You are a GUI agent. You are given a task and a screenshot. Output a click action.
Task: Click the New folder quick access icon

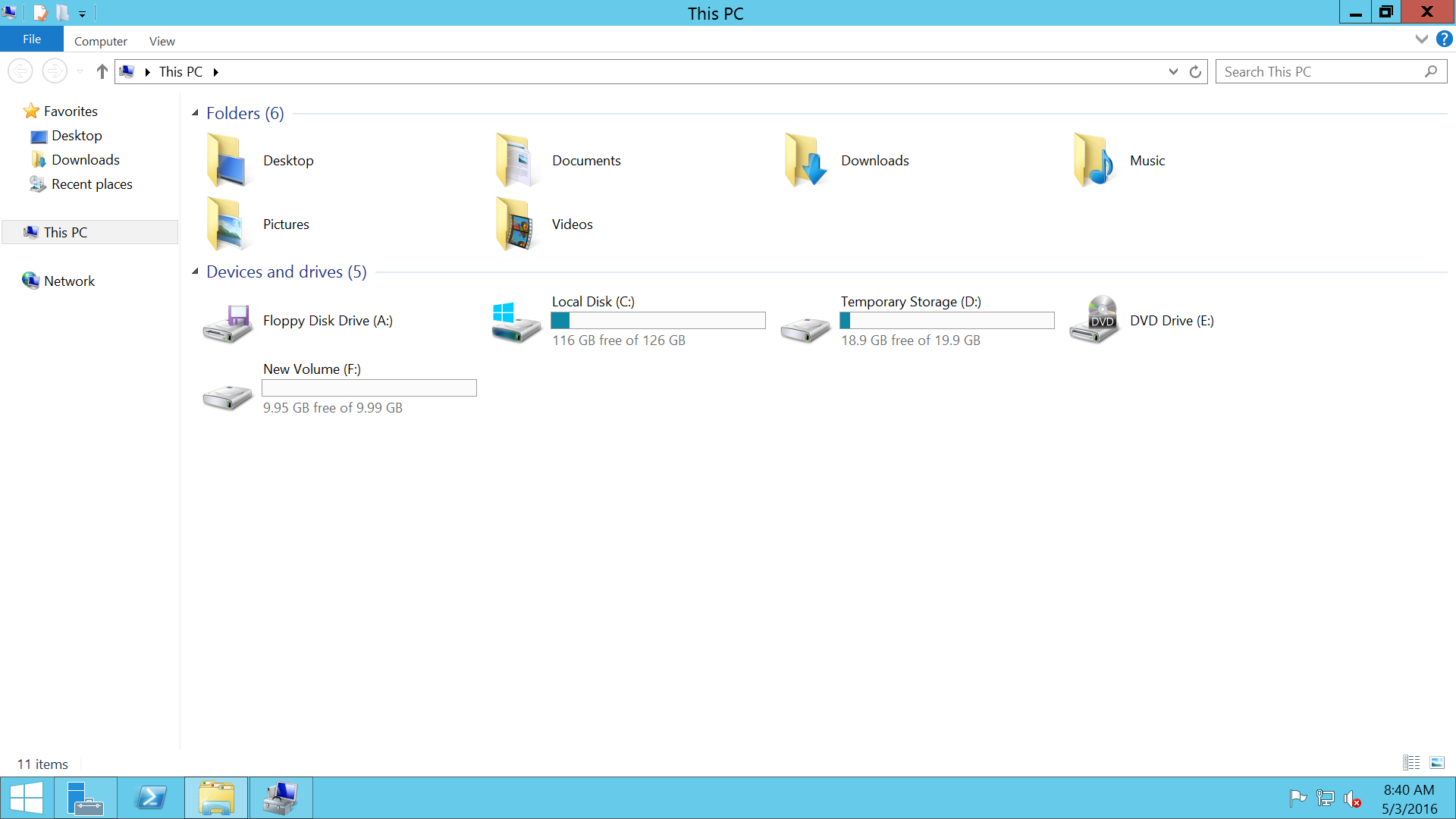[x=62, y=13]
